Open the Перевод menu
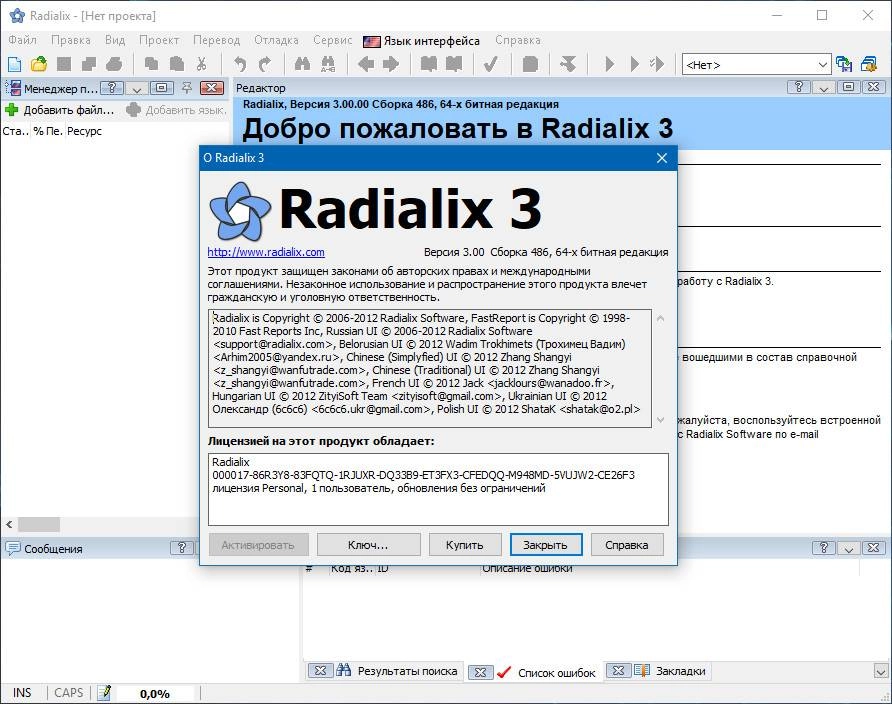Screen dimensions: 892x704 (x=217, y=40)
